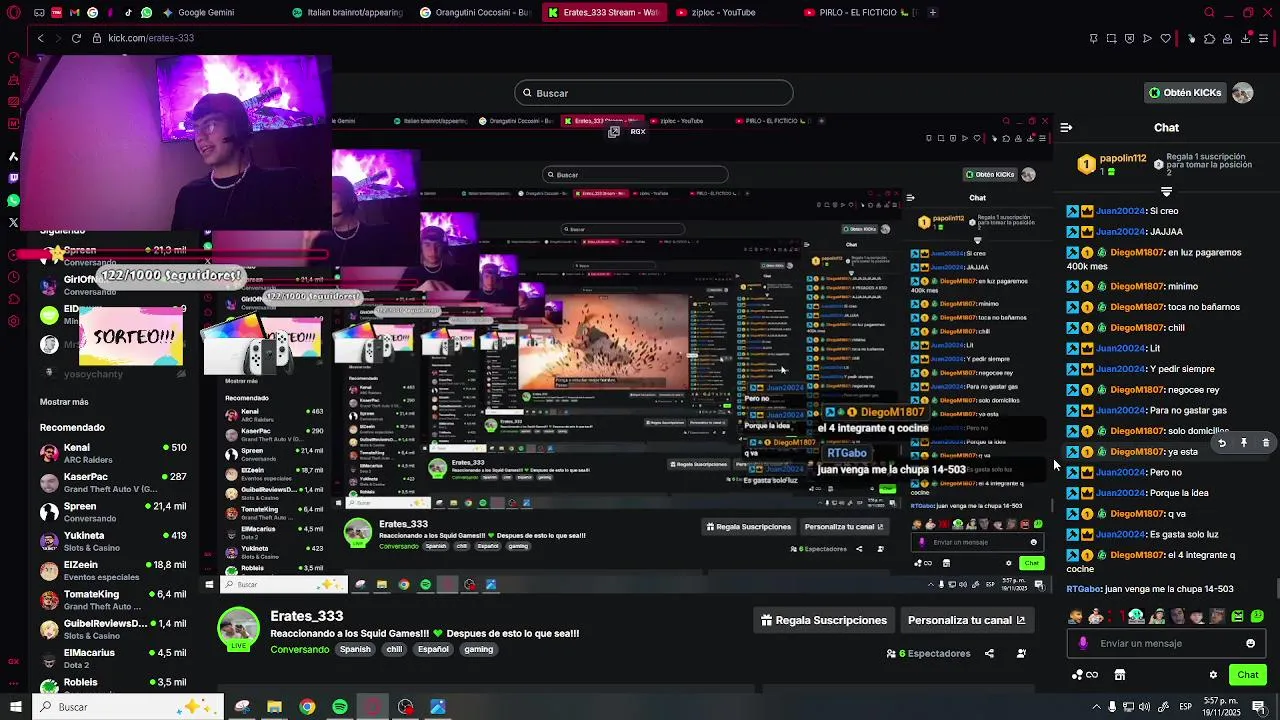Expand the gift leaderboard chevron
1280x720 pixels.
[1166, 191]
